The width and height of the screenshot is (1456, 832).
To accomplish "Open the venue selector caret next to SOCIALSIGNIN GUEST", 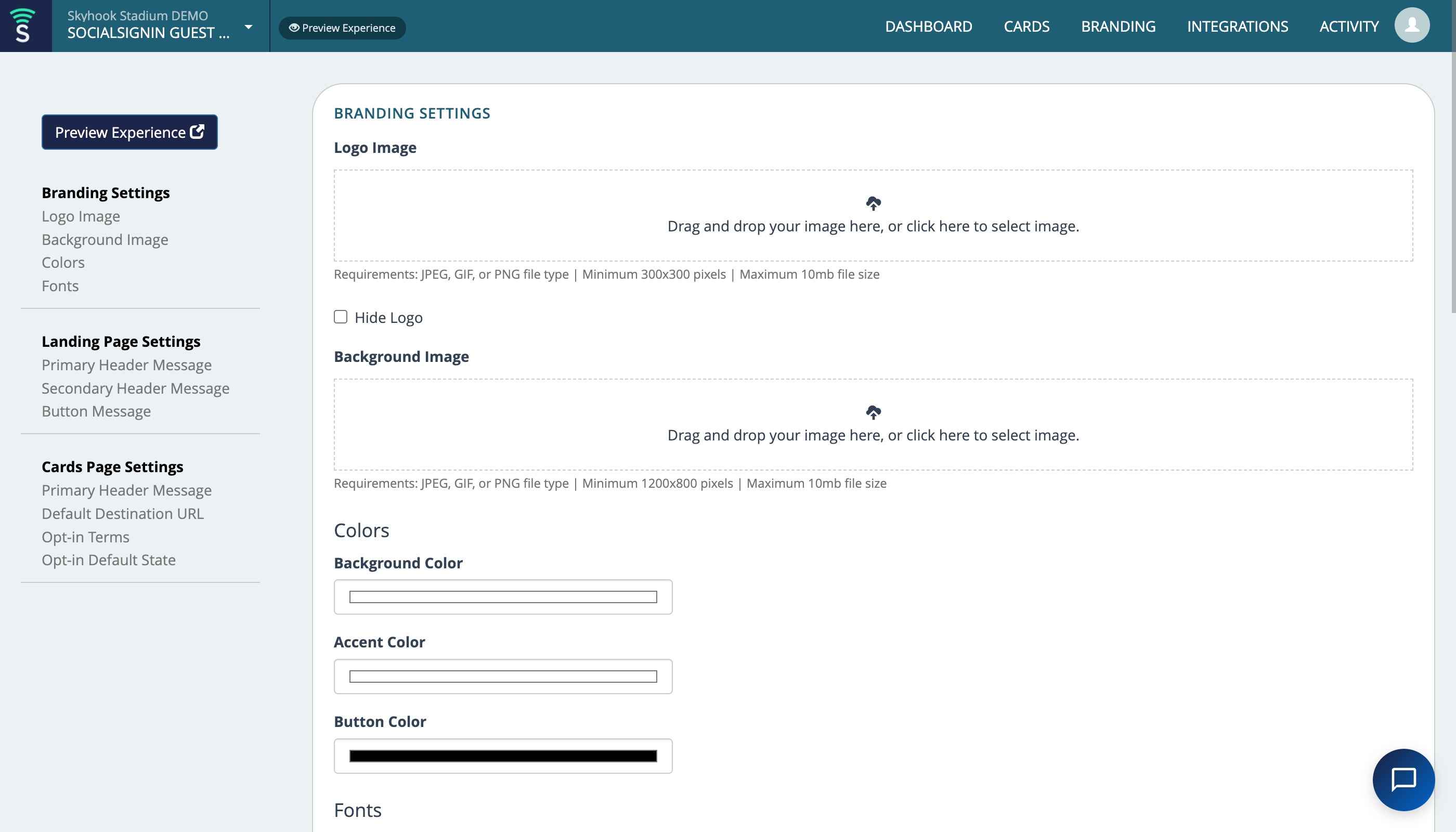I will [x=248, y=27].
